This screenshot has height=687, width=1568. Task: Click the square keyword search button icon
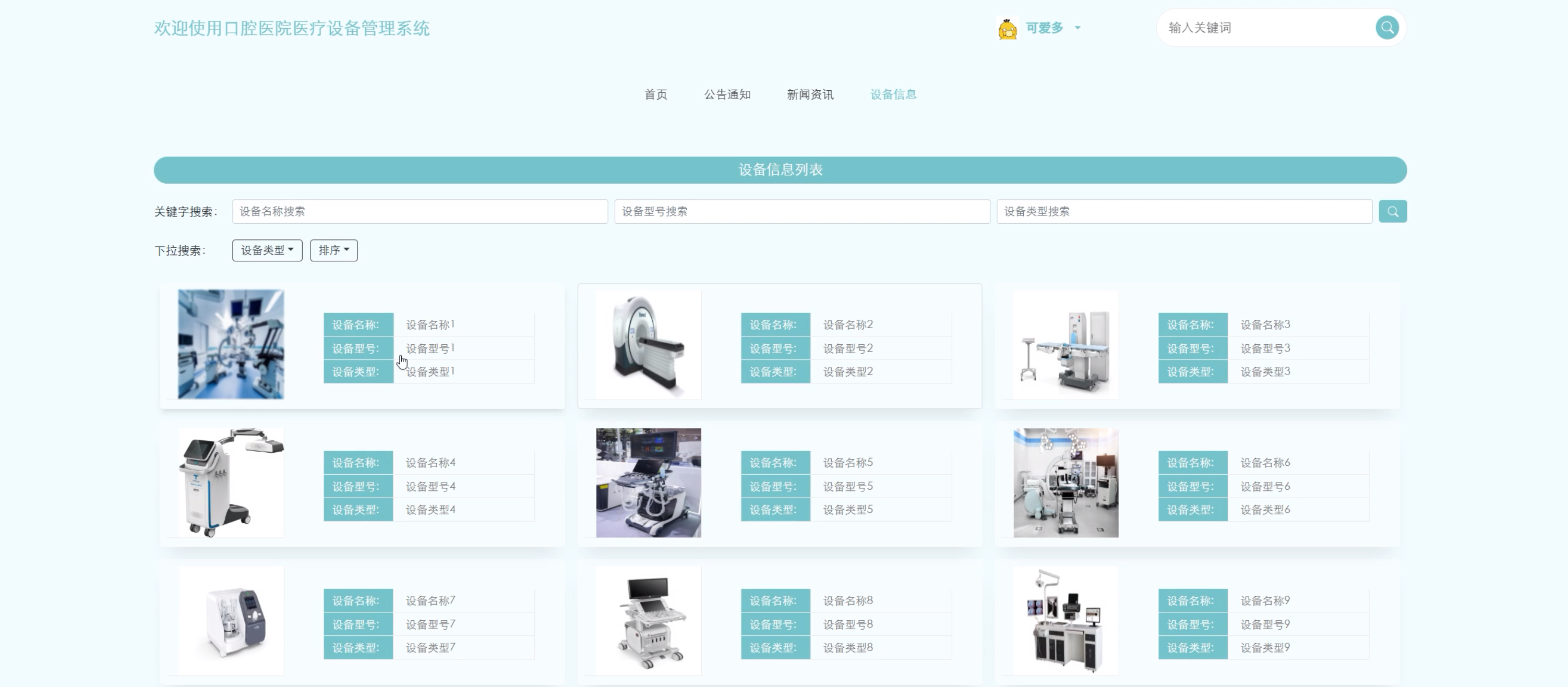(x=1392, y=211)
